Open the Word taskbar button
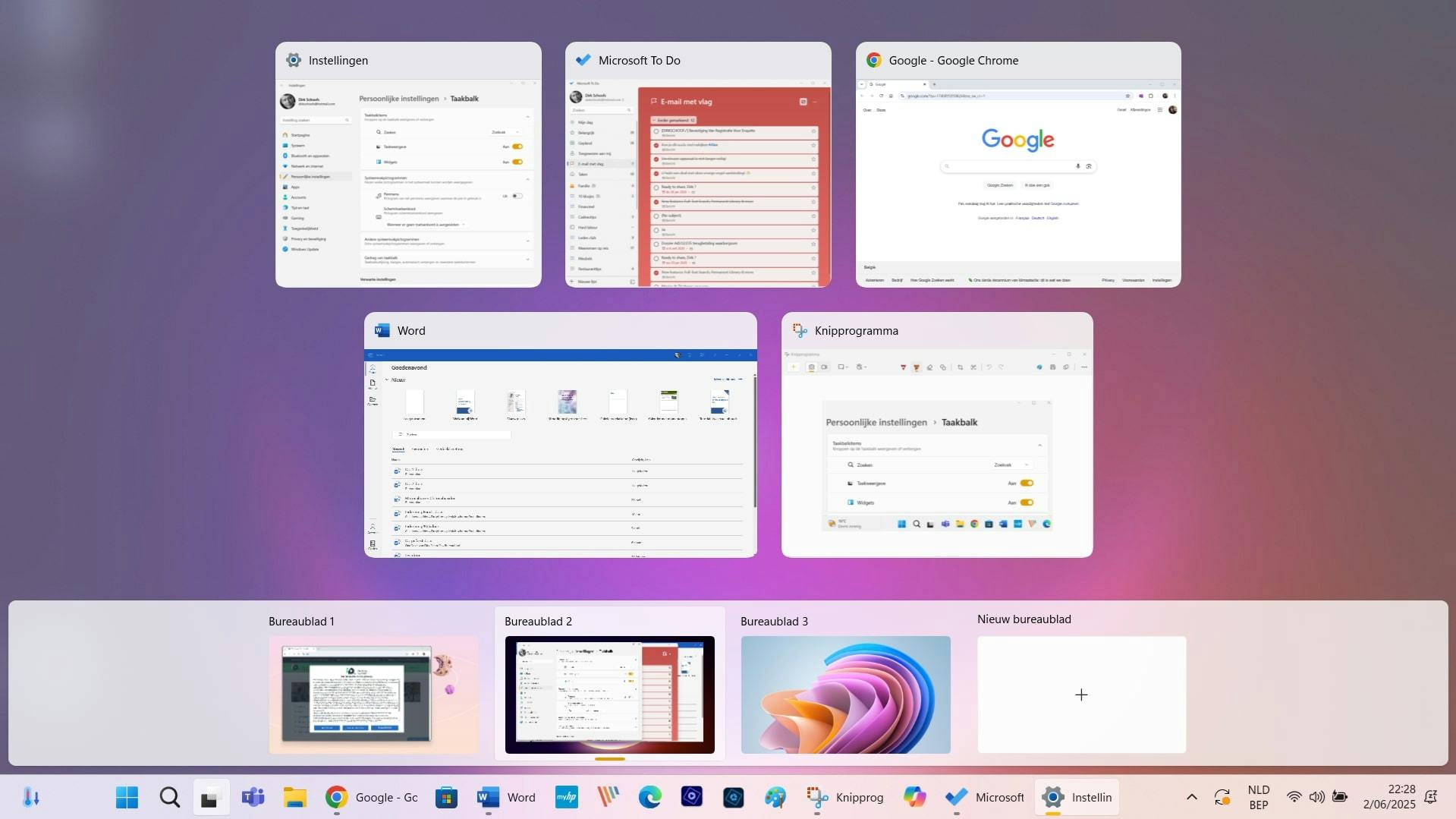The height and width of the screenshot is (819, 1456). pyautogui.click(x=506, y=798)
